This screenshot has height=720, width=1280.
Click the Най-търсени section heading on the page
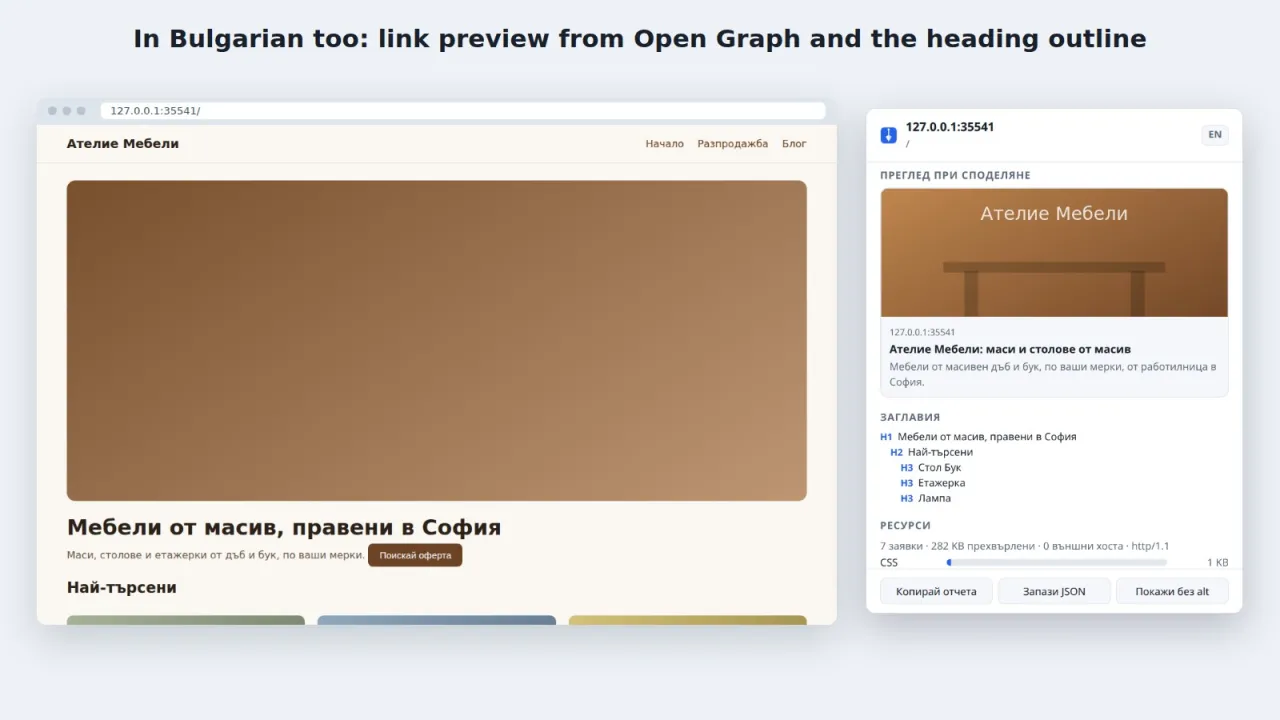(x=122, y=588)
